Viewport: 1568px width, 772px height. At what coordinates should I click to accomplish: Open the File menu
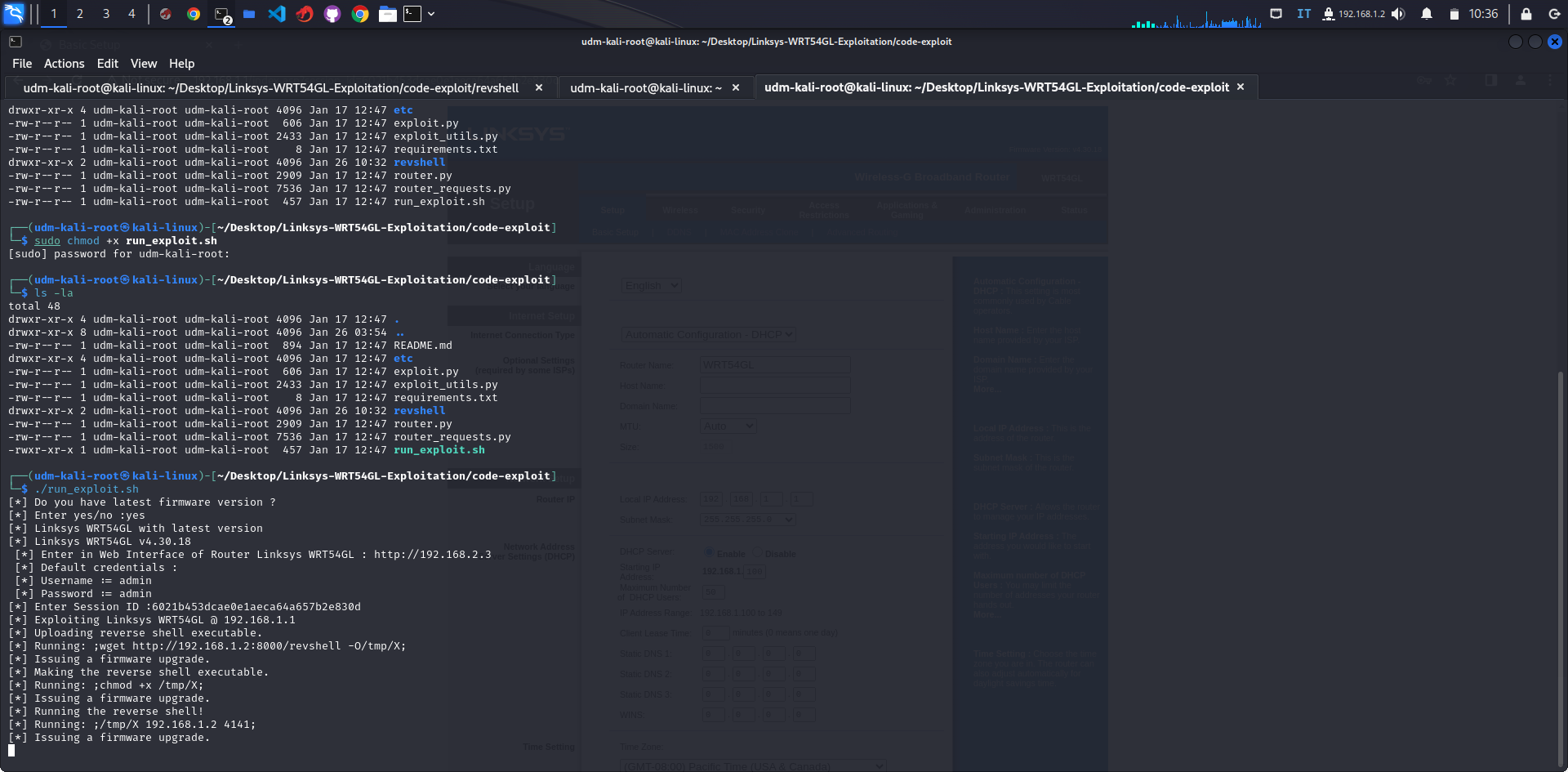pos(22,64)
